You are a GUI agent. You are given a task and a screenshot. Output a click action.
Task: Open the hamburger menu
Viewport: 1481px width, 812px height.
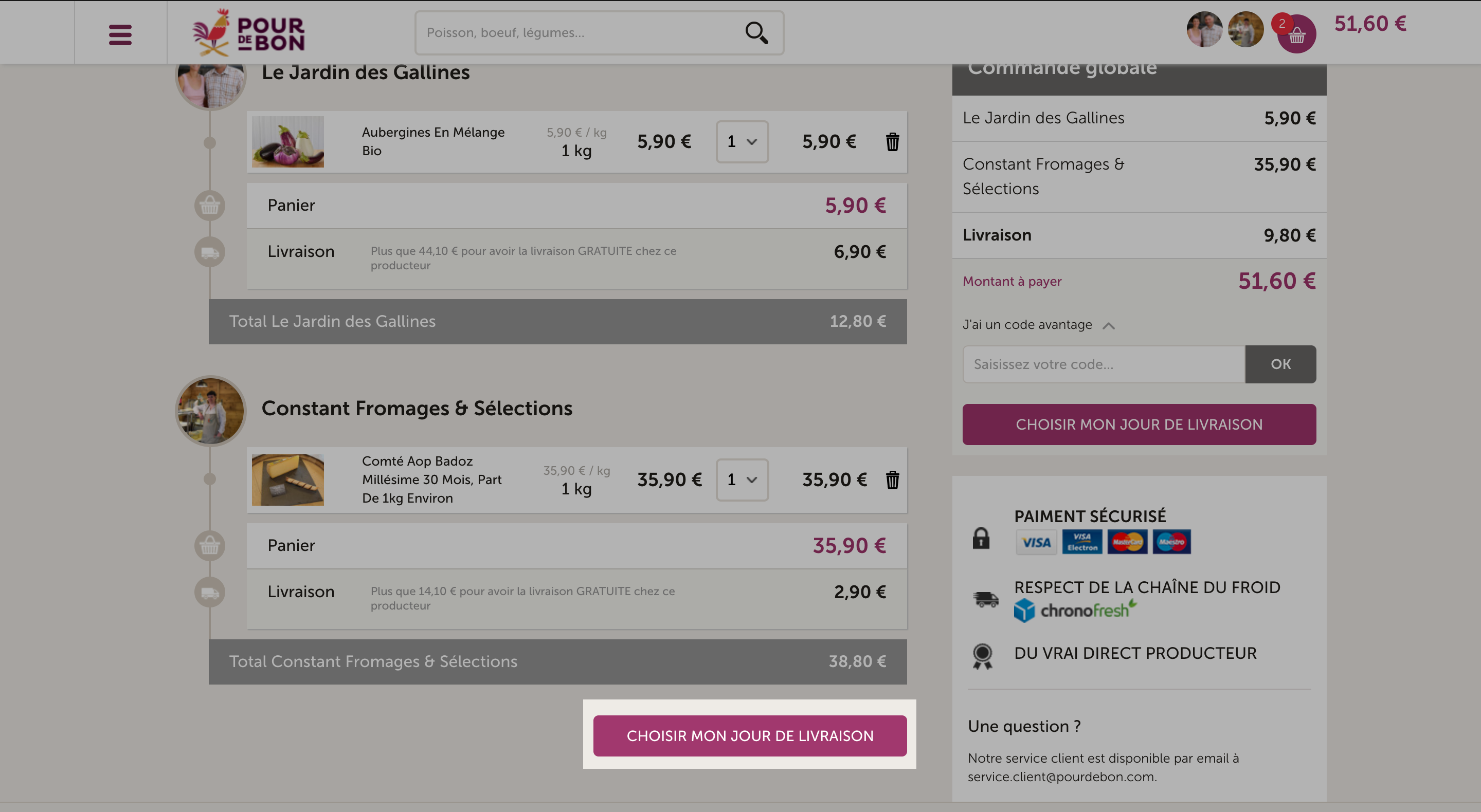point(120,34)
